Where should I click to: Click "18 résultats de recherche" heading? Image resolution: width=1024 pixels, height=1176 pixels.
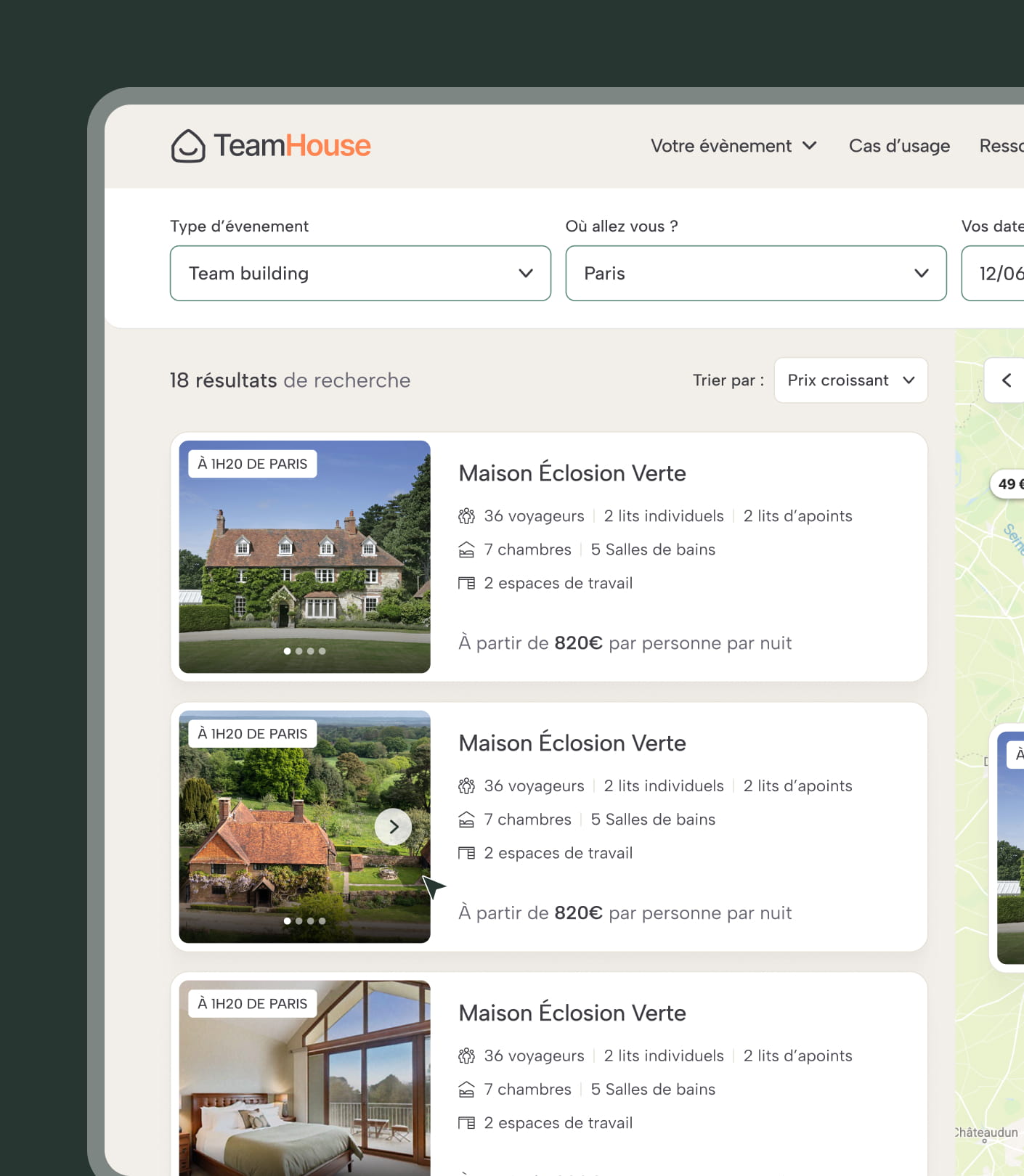tap(290, 380)
